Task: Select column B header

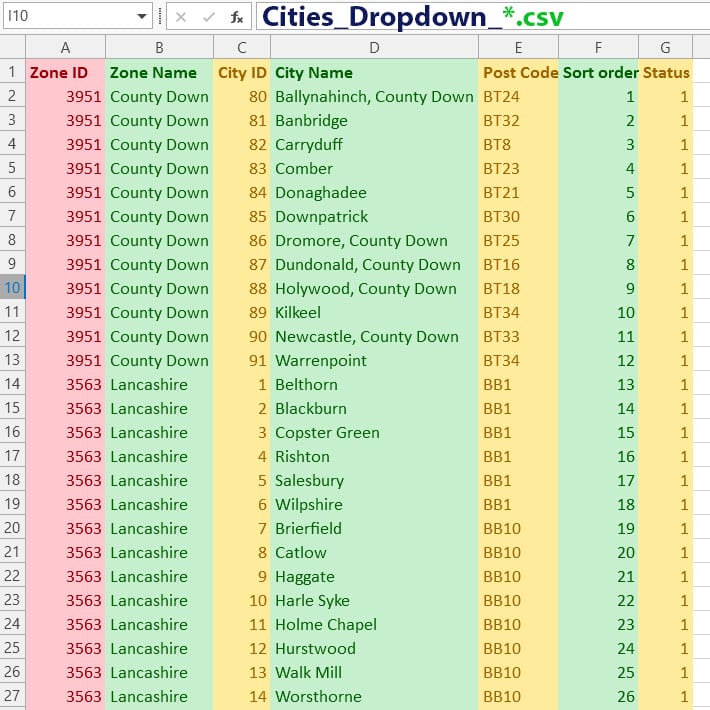Action: pyautogui.click(x=159, y=47)
